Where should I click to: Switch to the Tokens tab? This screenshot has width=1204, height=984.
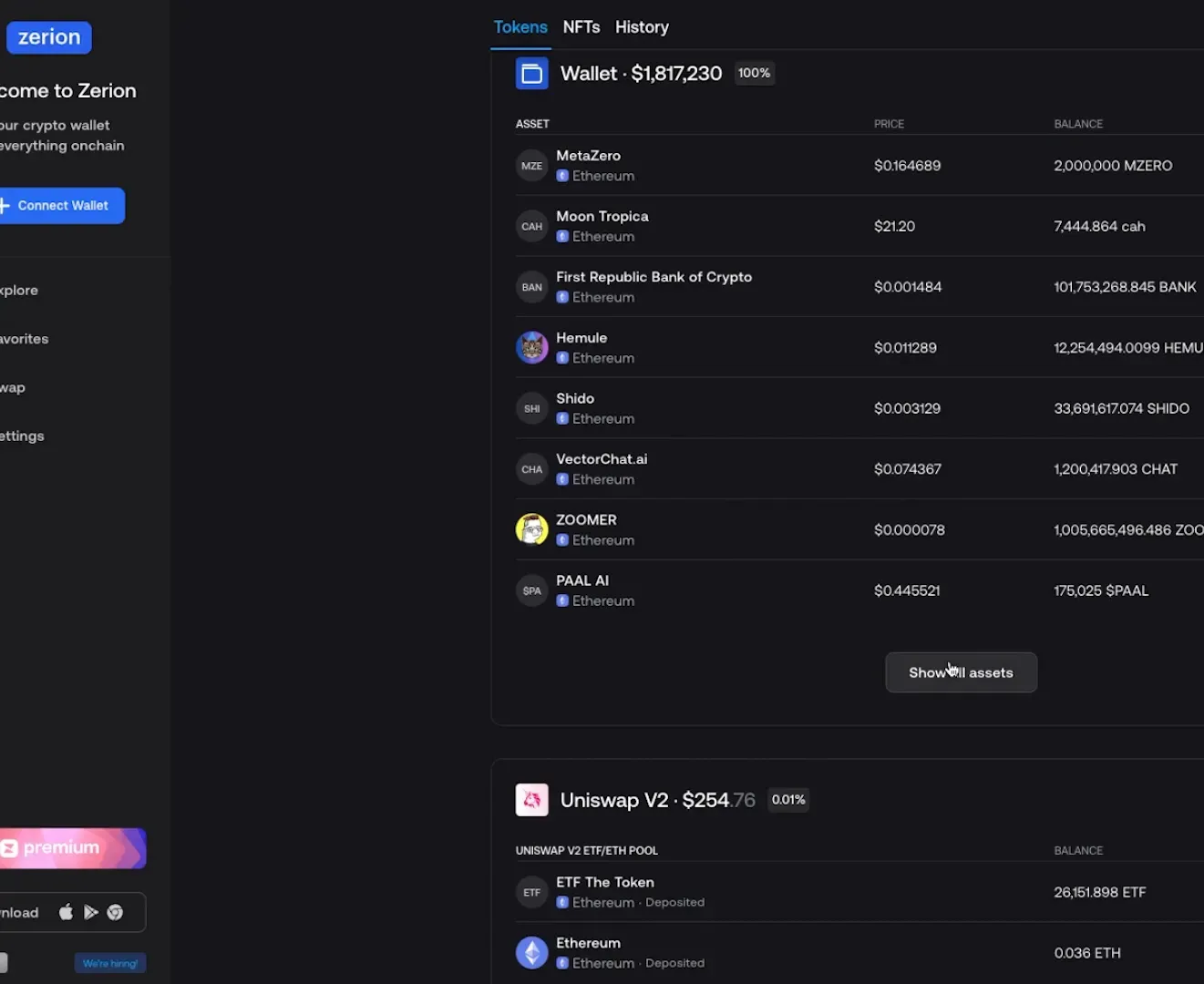[520, 27]
